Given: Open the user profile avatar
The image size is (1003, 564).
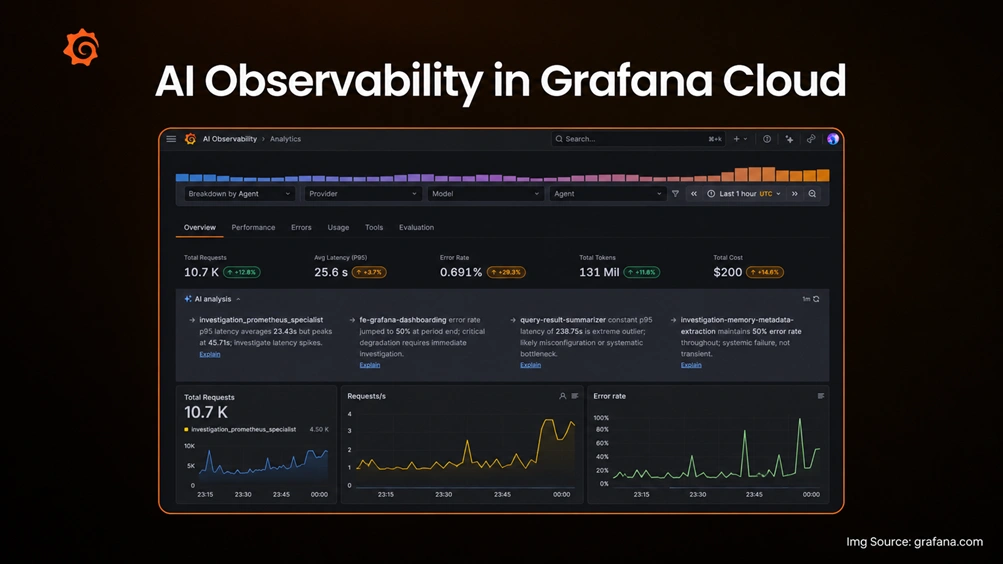Looking at the screenshot, I should tap(832, 139).
